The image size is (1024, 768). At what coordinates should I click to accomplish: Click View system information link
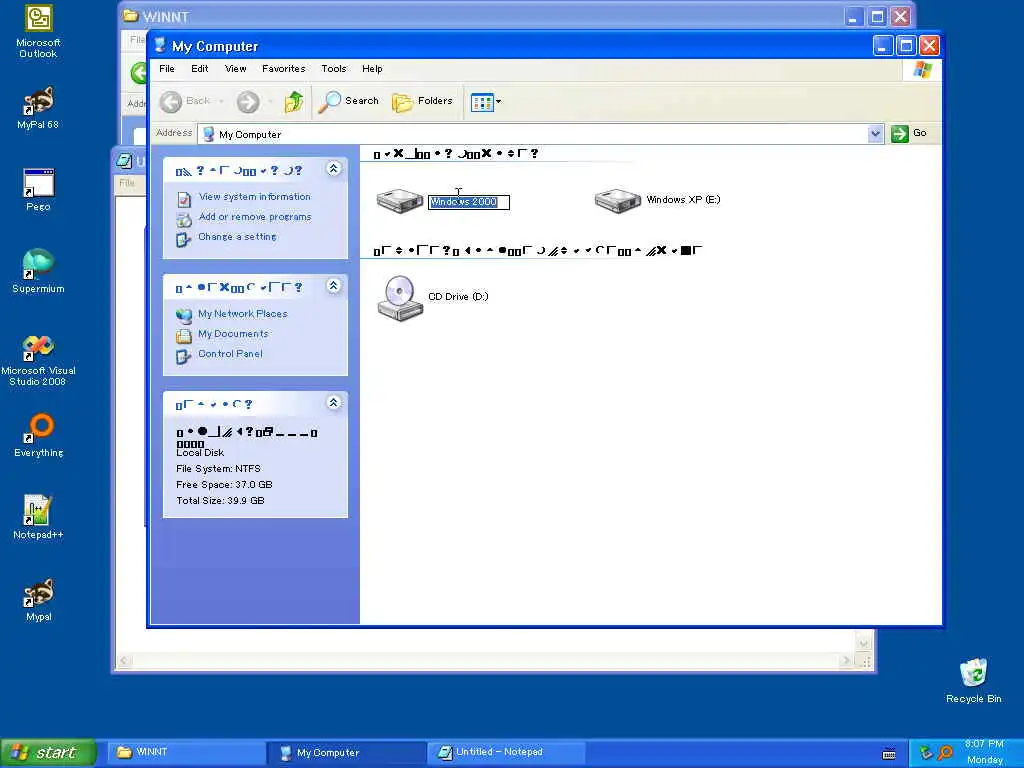[x=255, y=197]
